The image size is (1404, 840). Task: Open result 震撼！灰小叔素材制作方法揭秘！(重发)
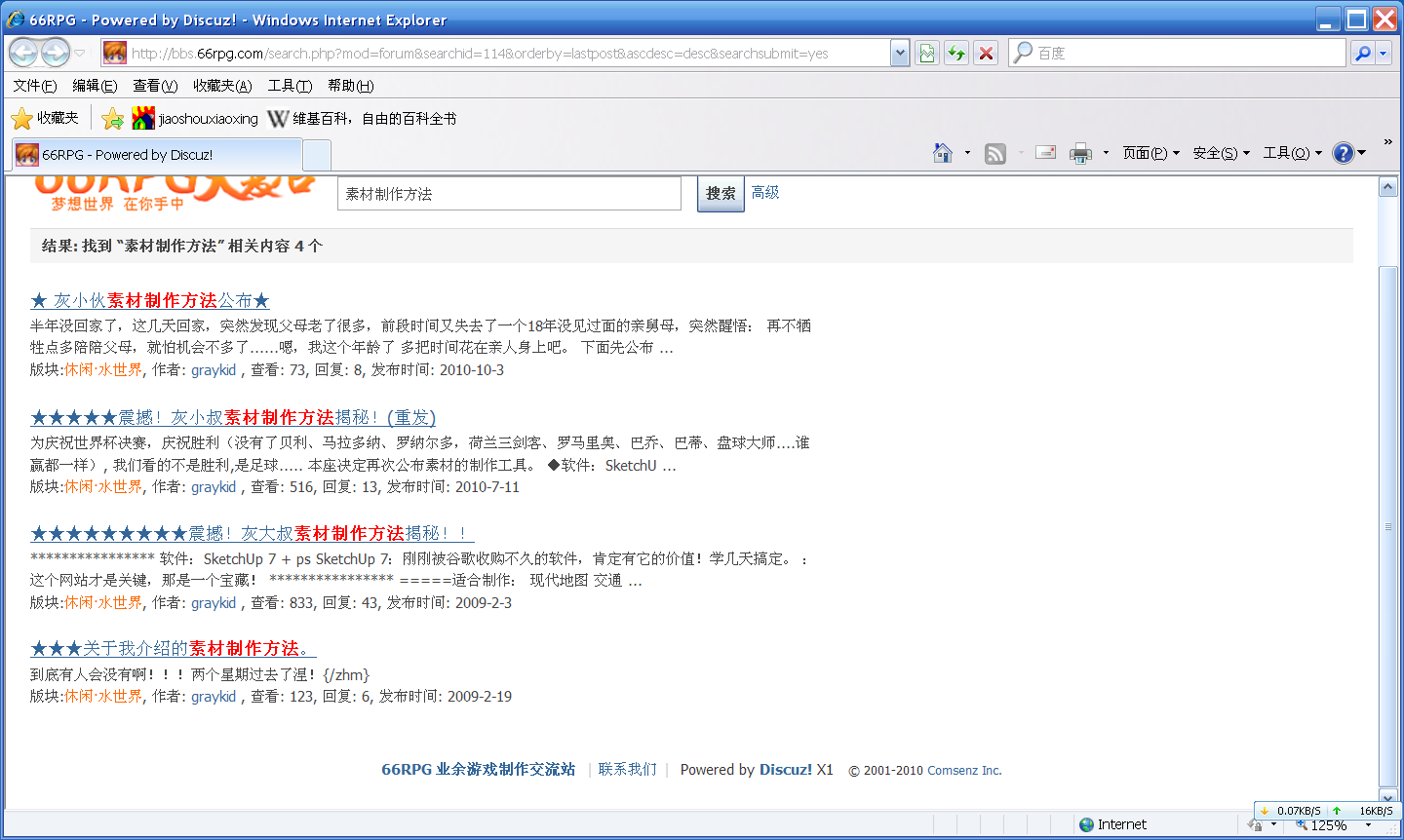coord(233,418)
